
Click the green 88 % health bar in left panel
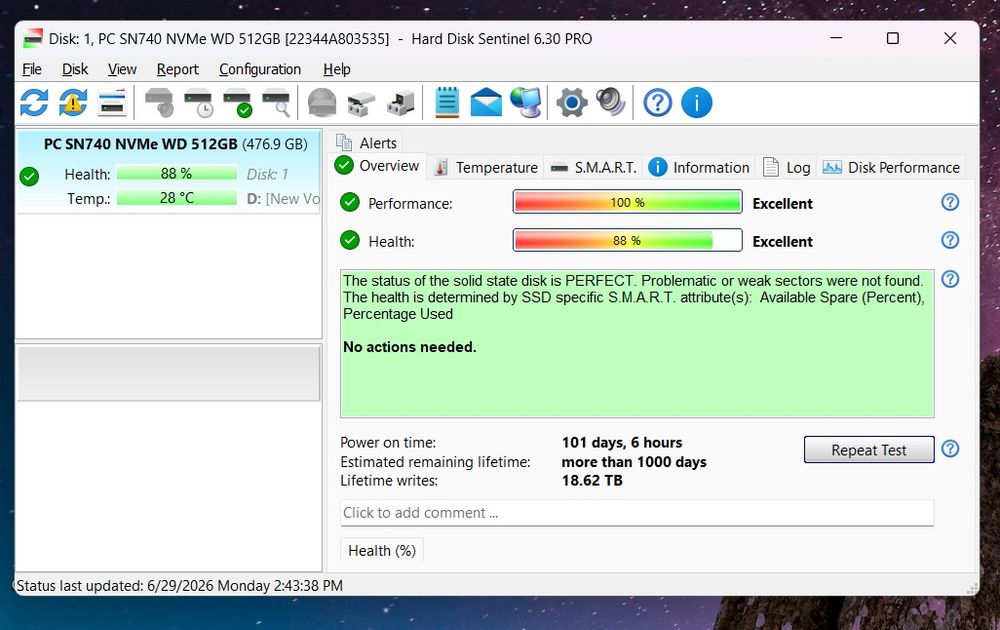click(x=177, y=173)
